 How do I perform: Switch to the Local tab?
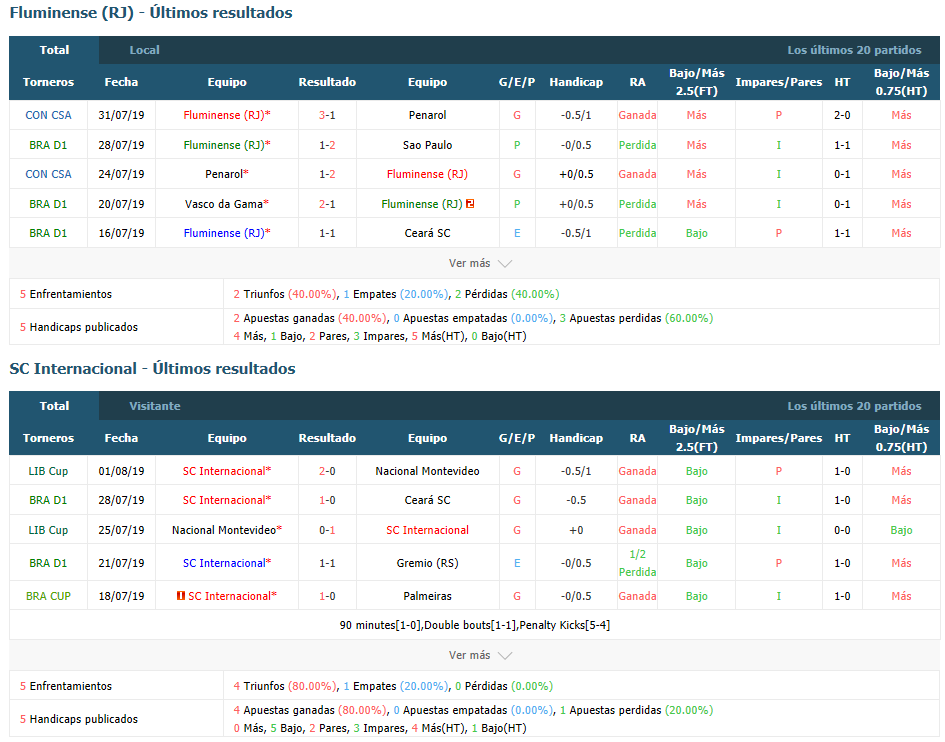pyautogui.click(x=145, y=50)
